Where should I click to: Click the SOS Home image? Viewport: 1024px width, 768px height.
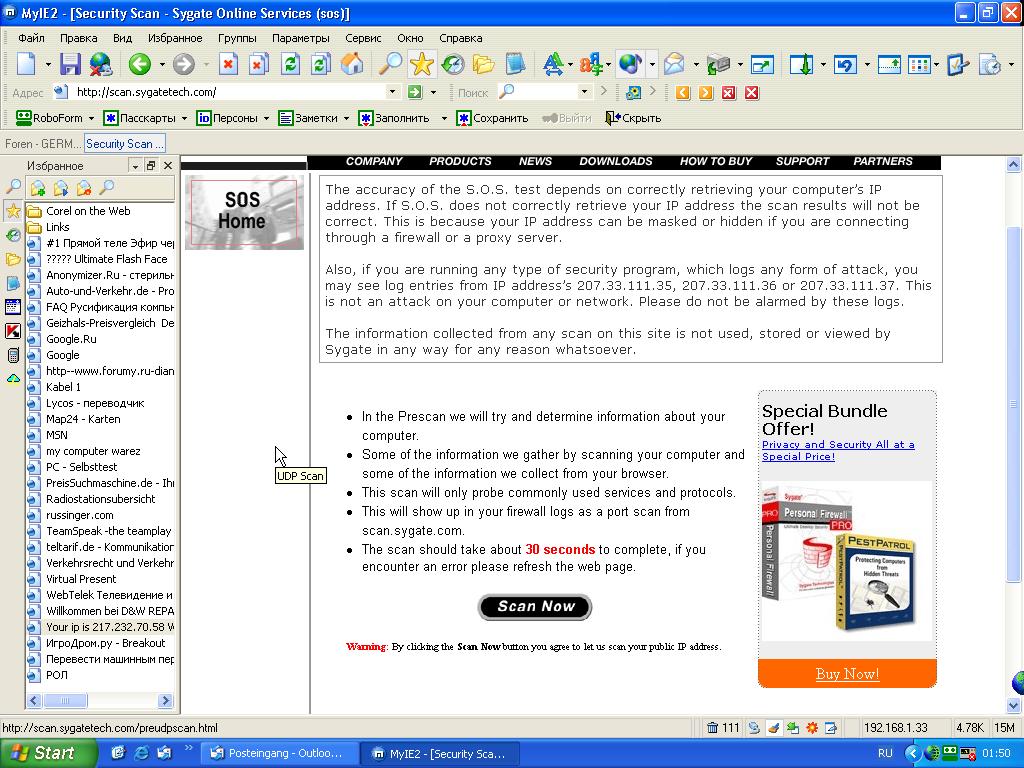[244, 212]
